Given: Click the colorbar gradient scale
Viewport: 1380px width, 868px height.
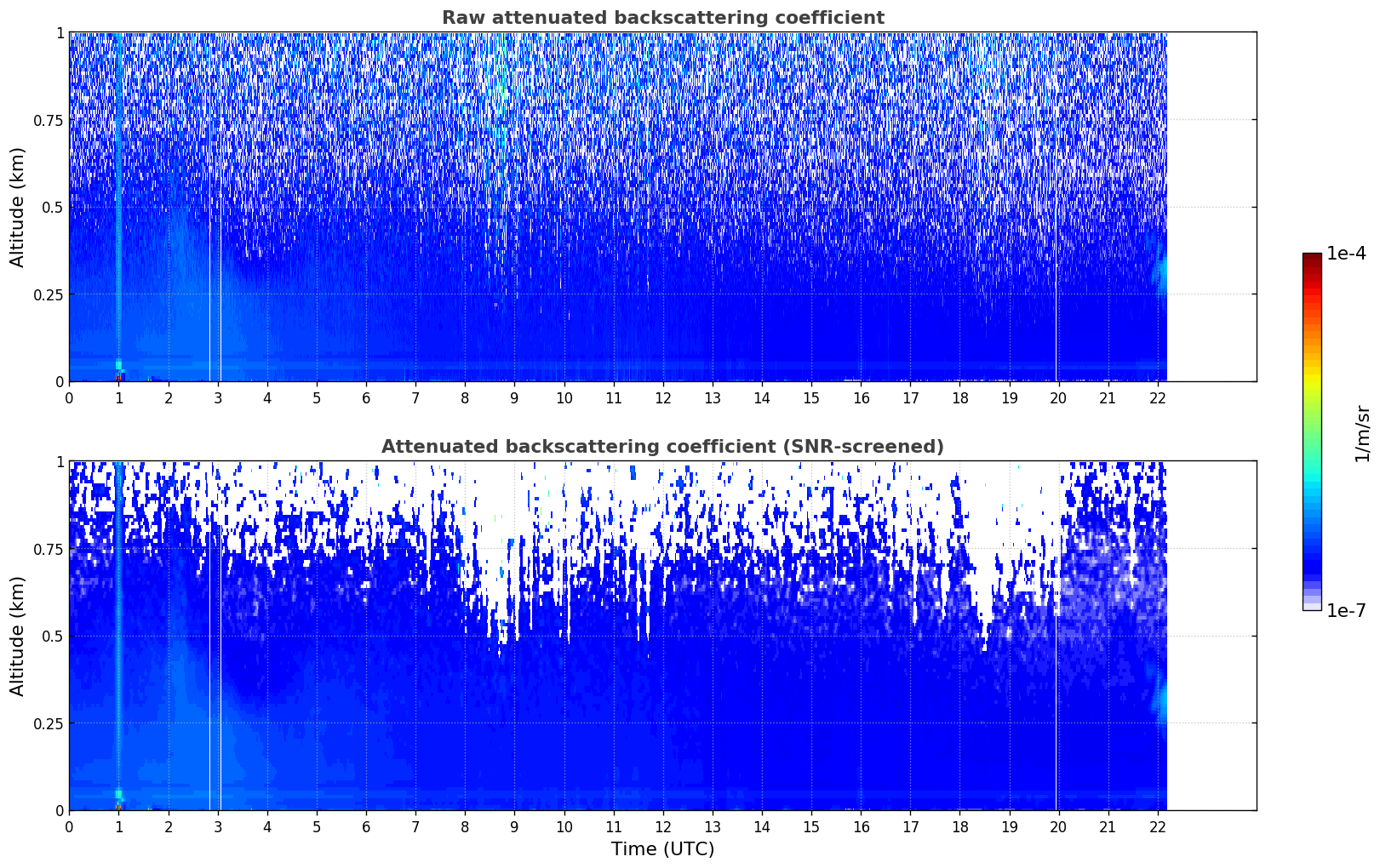Looking at the screenshot, I should 1312,431.
